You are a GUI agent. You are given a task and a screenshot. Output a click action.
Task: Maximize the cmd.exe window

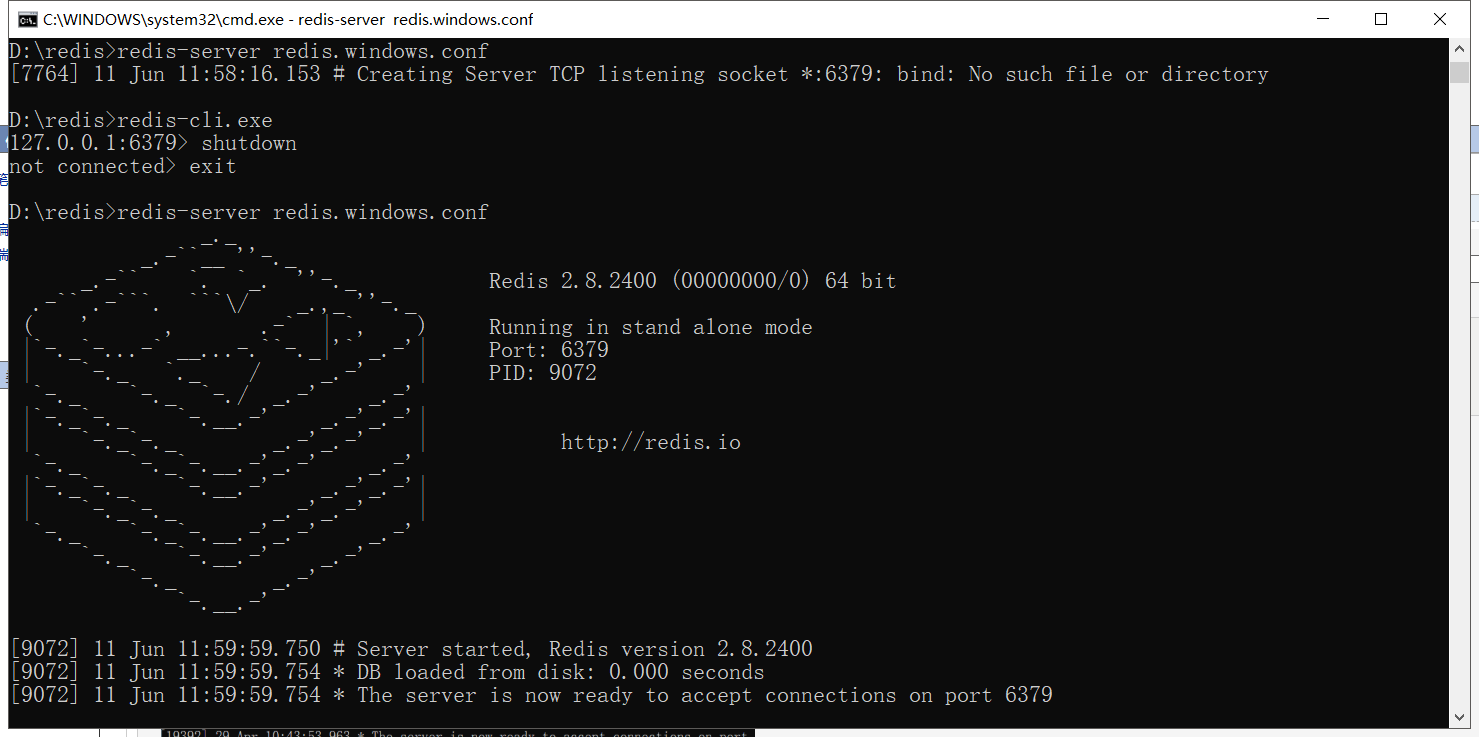[1381, 19]
